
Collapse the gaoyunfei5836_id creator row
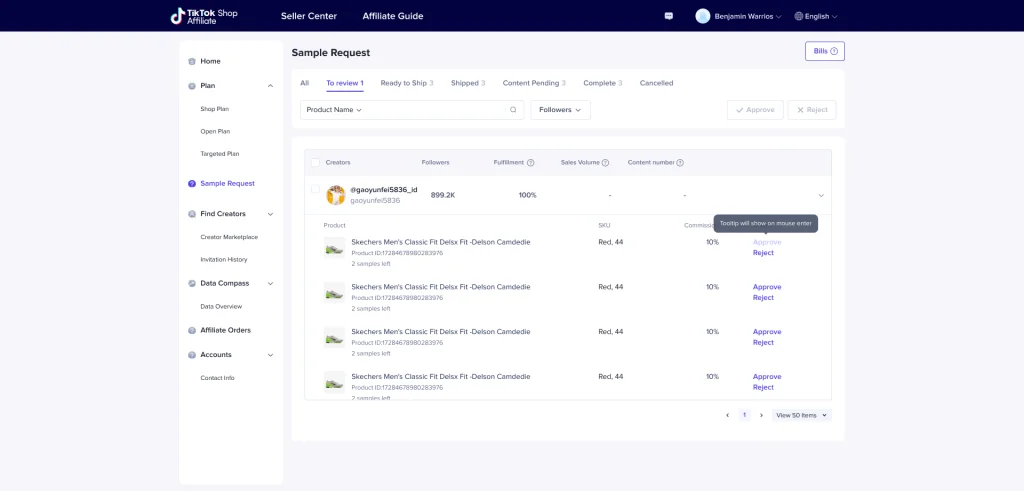point(821,195)
